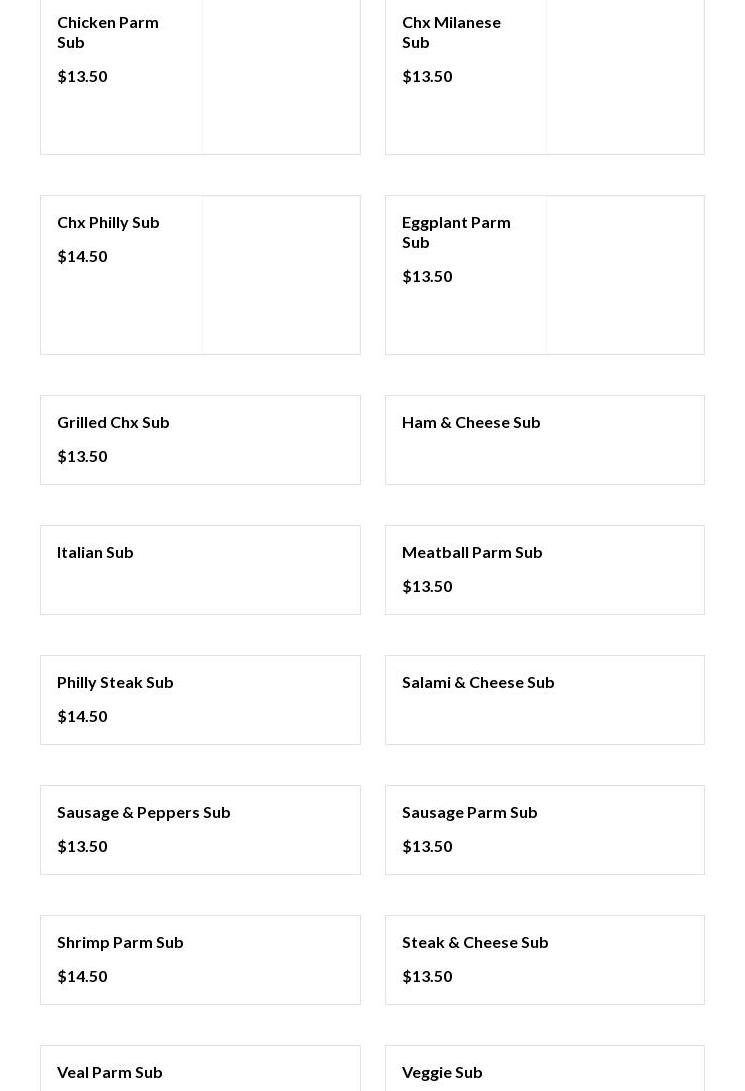Select the Veal Parm Sub item
745x1091 pixels.
point(110,1072)
